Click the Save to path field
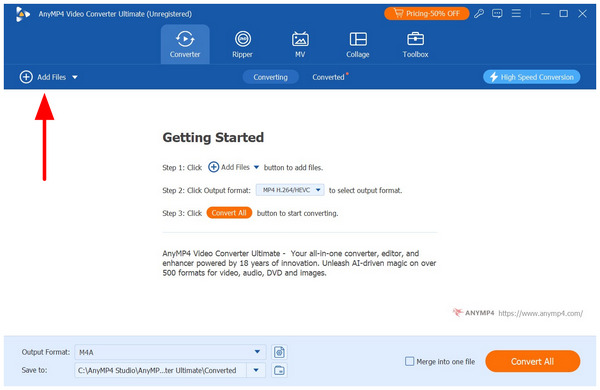600x390 pixels. tap(160, 370)
